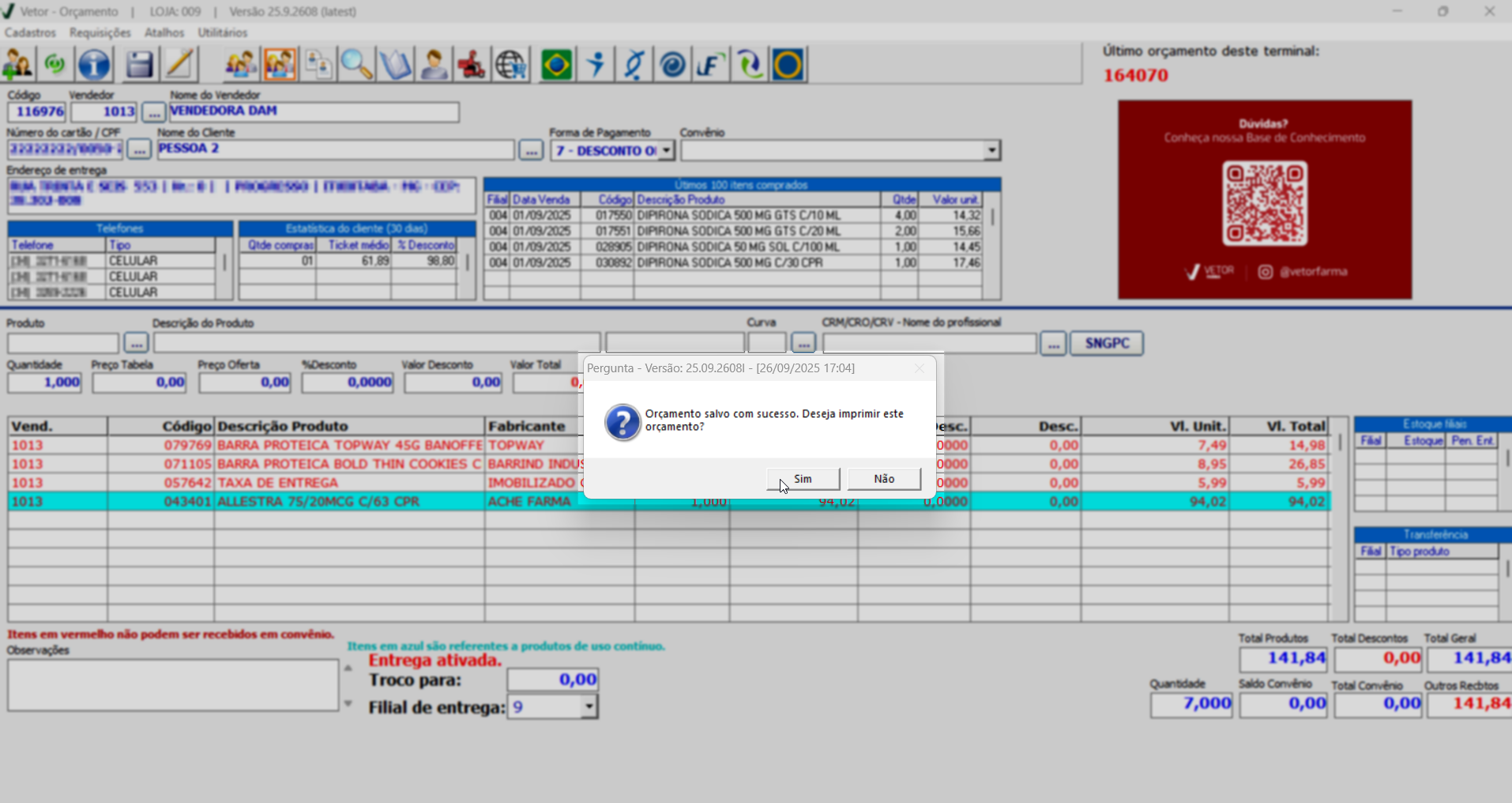Open the Cadastros menu
This screenshot has width=1512, height=803.
30,32
